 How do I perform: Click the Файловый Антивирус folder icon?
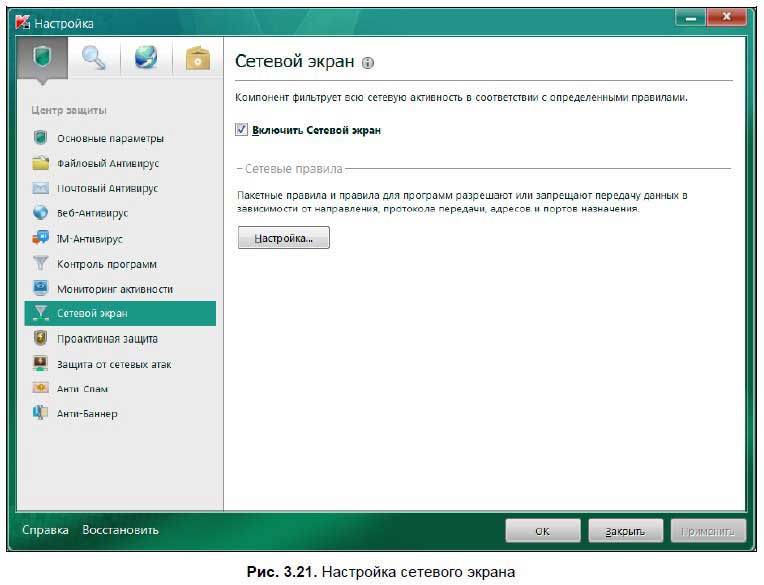coord(40,163)
